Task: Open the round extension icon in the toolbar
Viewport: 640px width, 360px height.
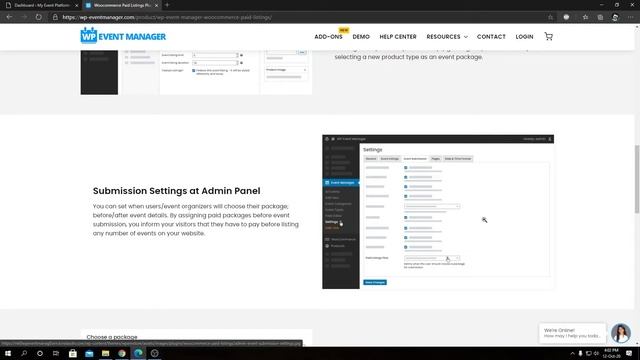Action: (x=566, y=17)
